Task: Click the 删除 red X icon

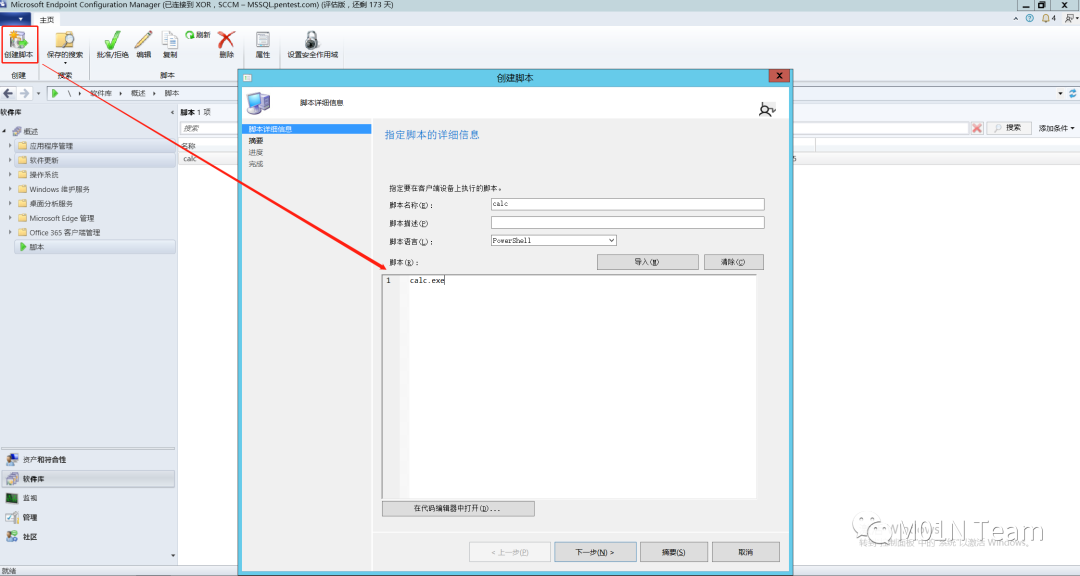Action: coord(226,40)
